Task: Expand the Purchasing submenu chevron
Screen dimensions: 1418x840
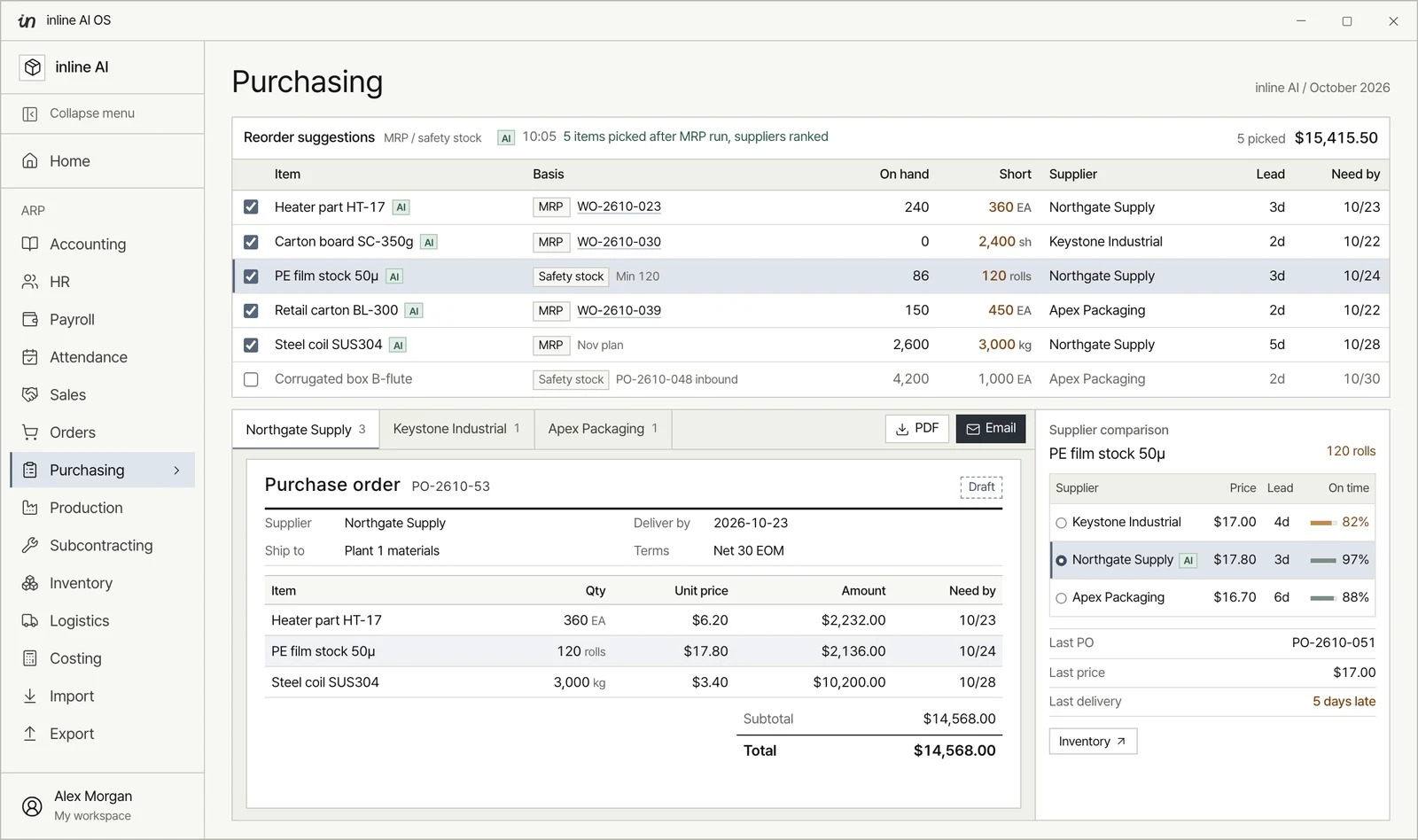Action: [176, 471]
